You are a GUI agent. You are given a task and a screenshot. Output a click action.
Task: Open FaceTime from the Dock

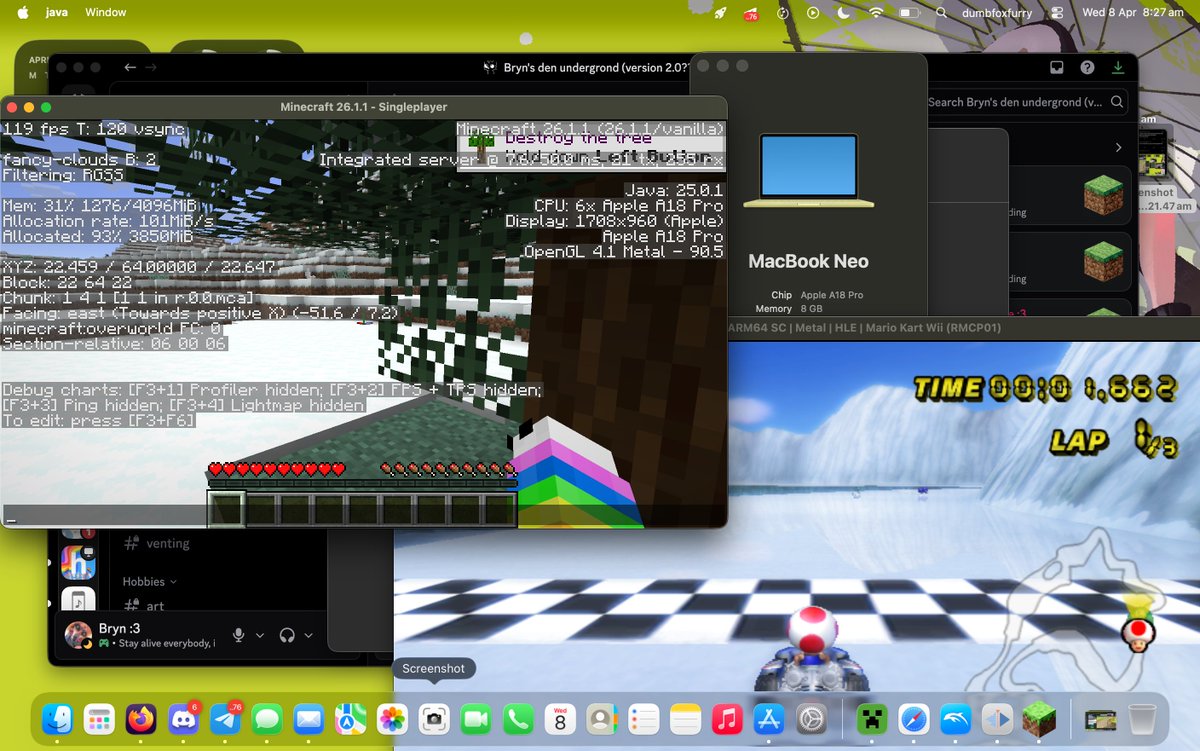(x=476, y=718)
